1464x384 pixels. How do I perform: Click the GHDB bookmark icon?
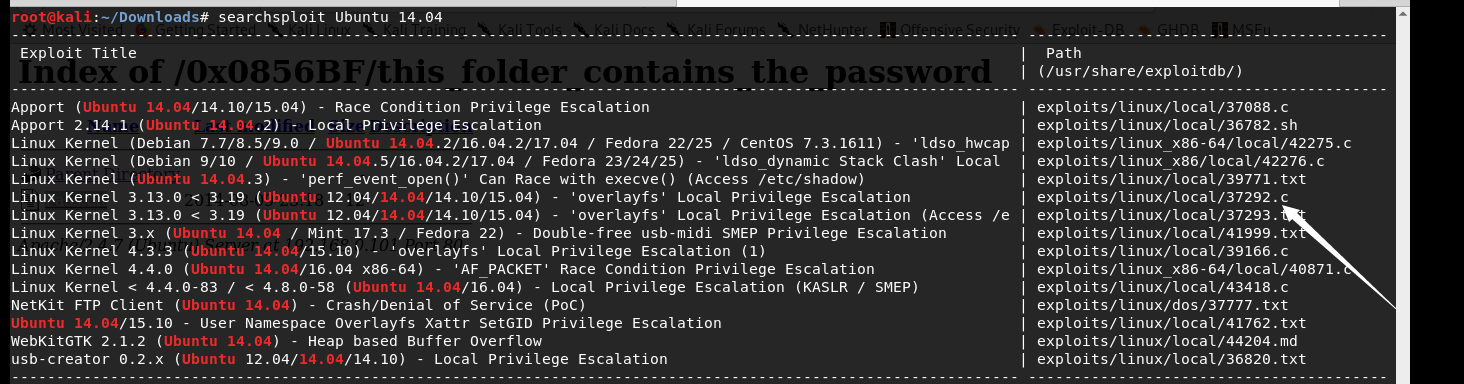(1144, 30)
